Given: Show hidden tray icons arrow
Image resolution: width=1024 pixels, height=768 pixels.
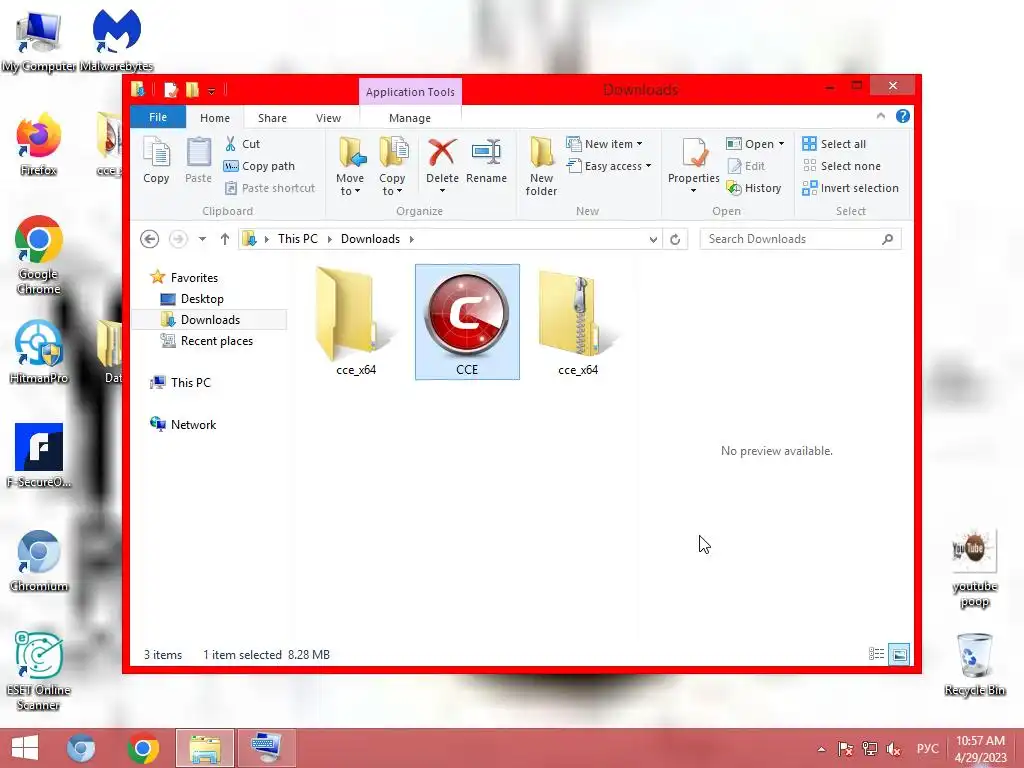Looking at the screenshot, I should pos(822,749).
